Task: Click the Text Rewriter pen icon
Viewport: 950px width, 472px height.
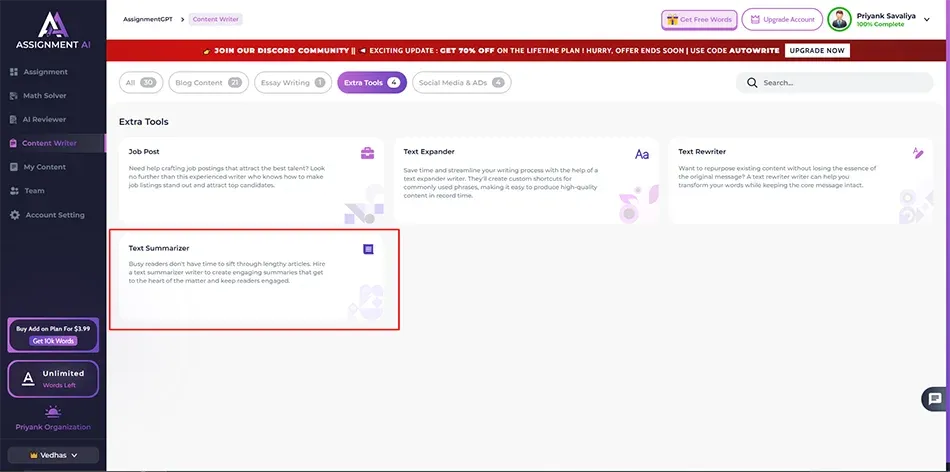Action: [x=918, y=153]
